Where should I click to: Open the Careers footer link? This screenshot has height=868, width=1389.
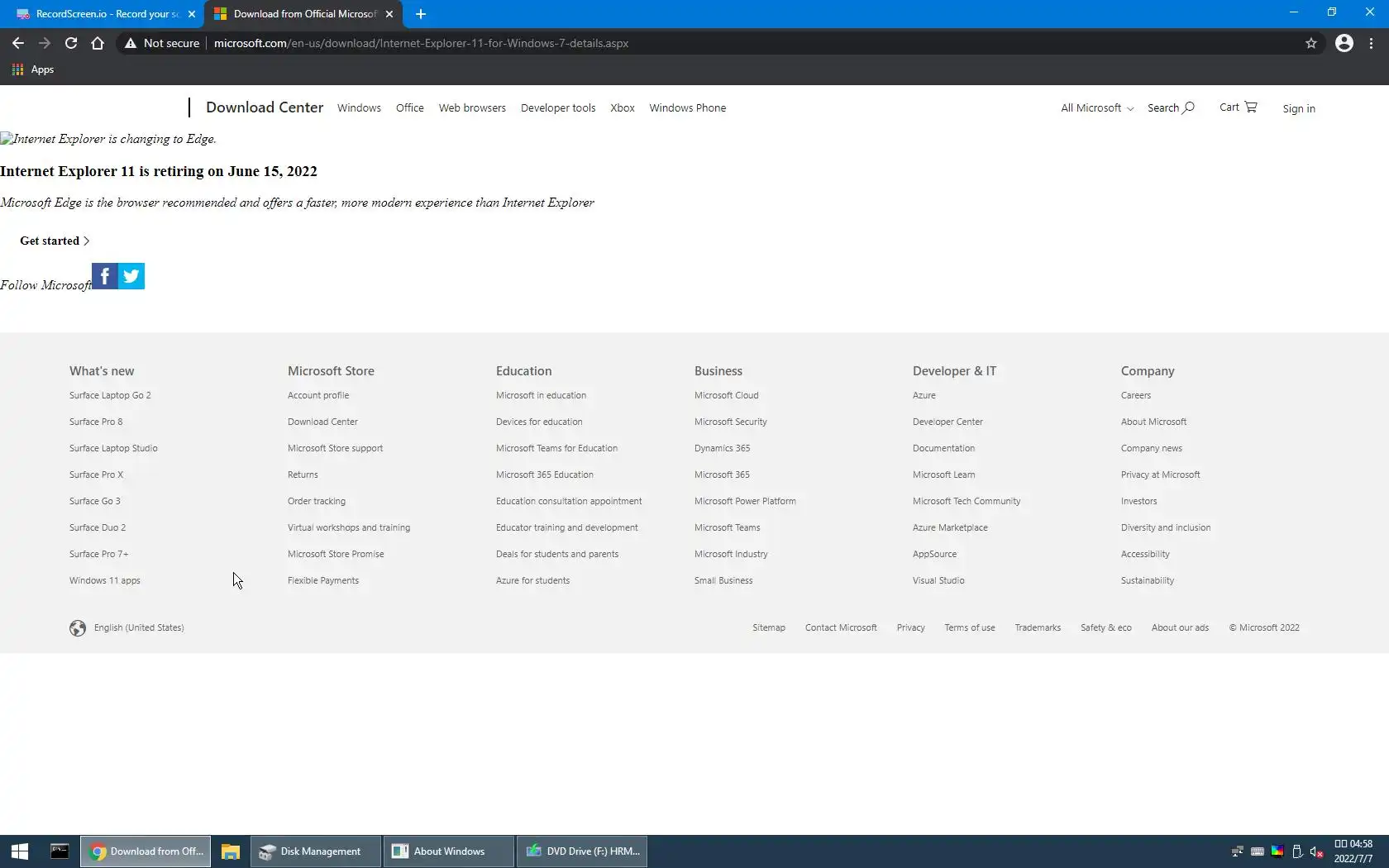[x=1136, y=395]
